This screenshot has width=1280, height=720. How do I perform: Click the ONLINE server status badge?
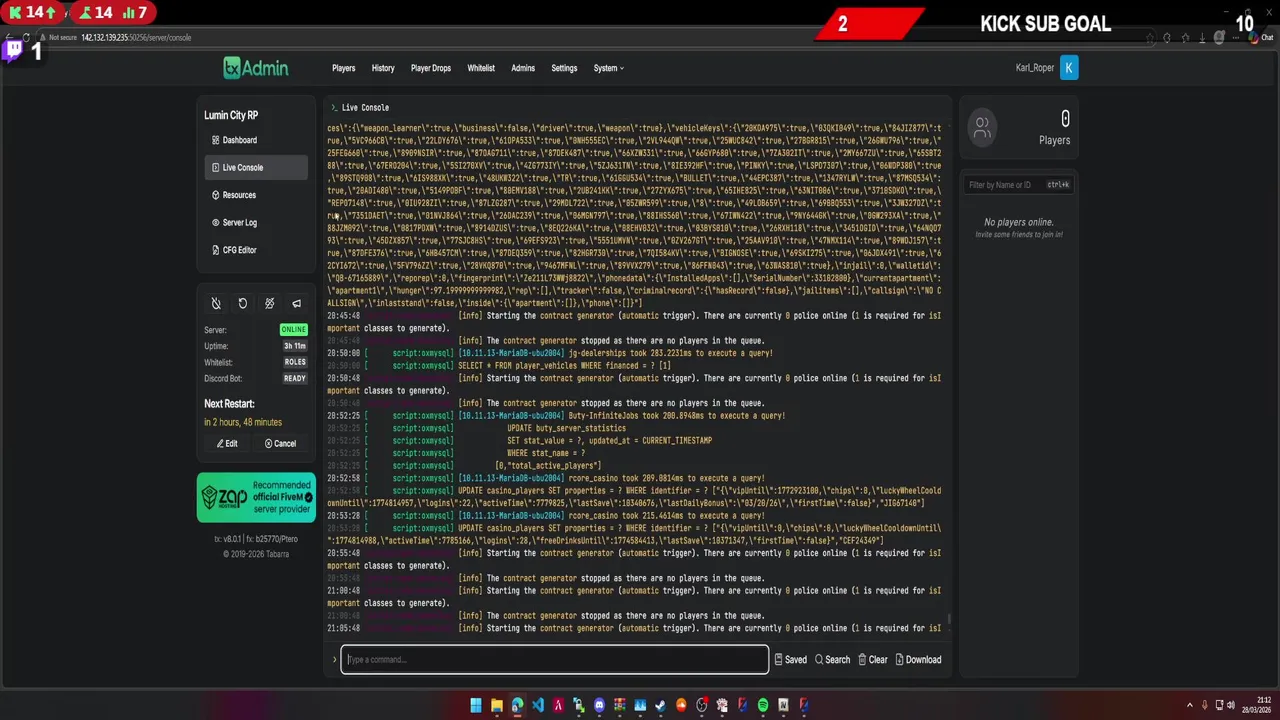point(294,330)
